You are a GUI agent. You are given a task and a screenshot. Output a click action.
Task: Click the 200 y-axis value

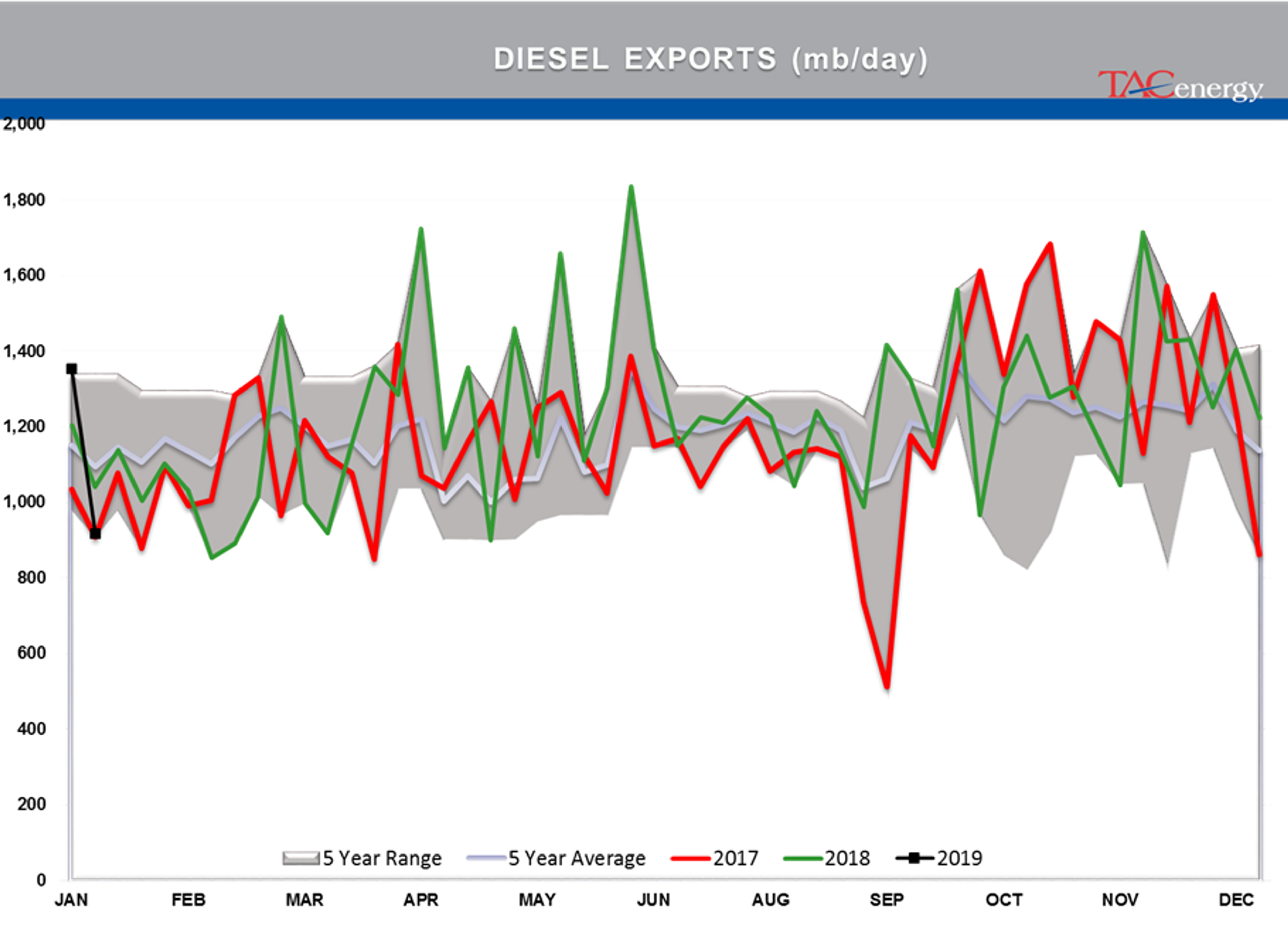[x=31, y=804]
